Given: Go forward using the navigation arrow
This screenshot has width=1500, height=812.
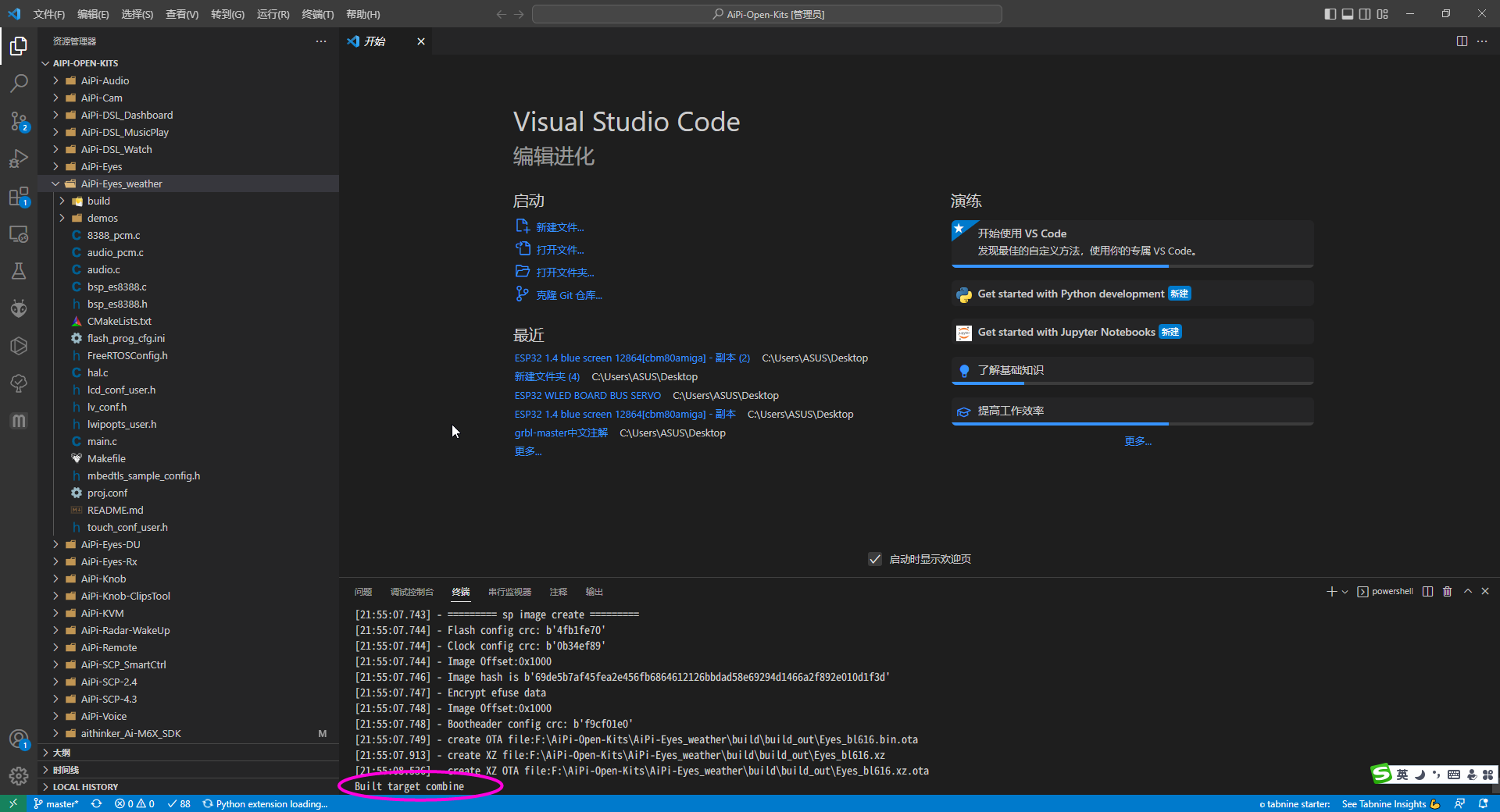Looking at the screenshot, I should [519, 14].
